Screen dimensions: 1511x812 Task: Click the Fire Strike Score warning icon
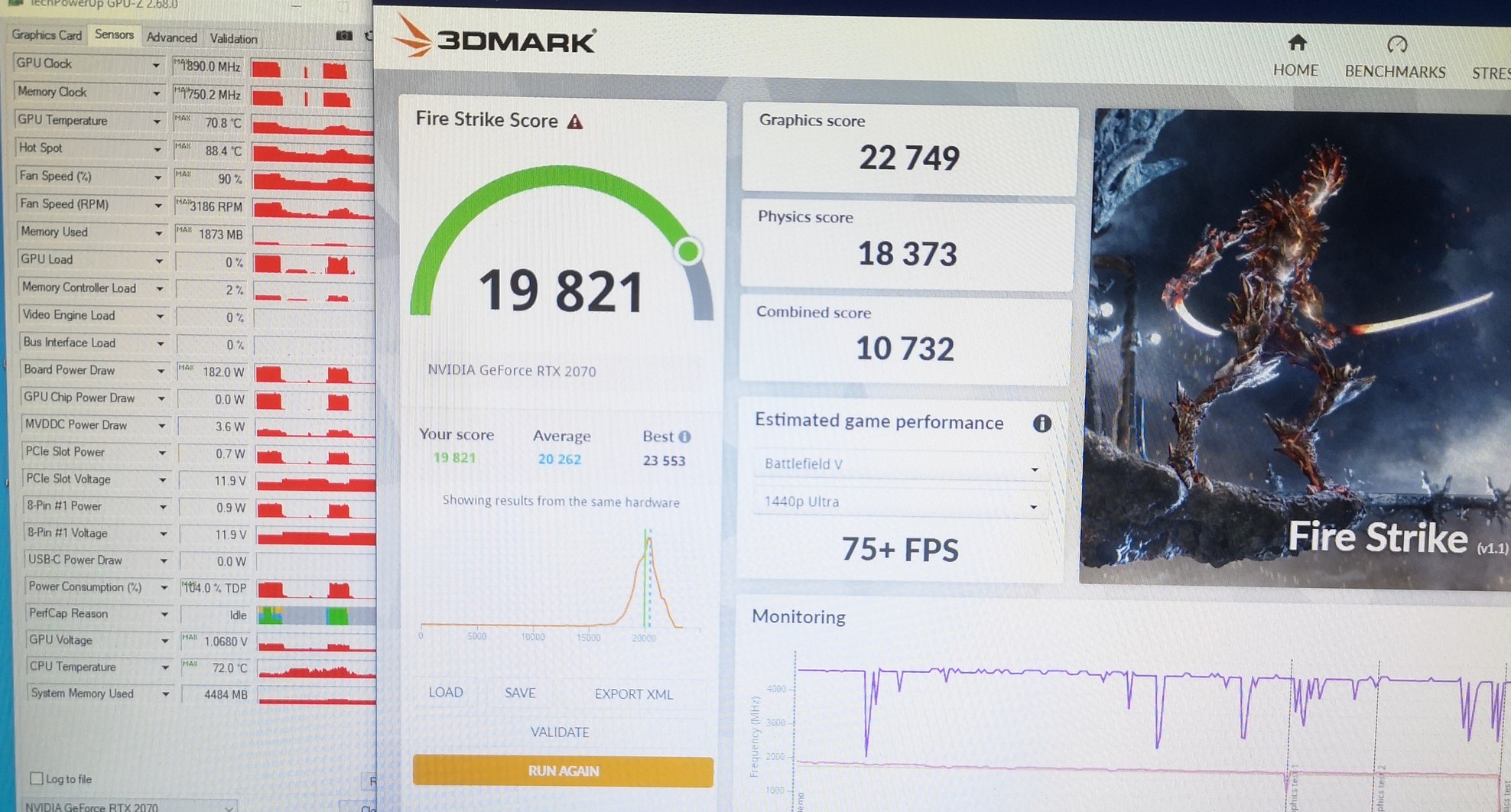pos(575,122)
